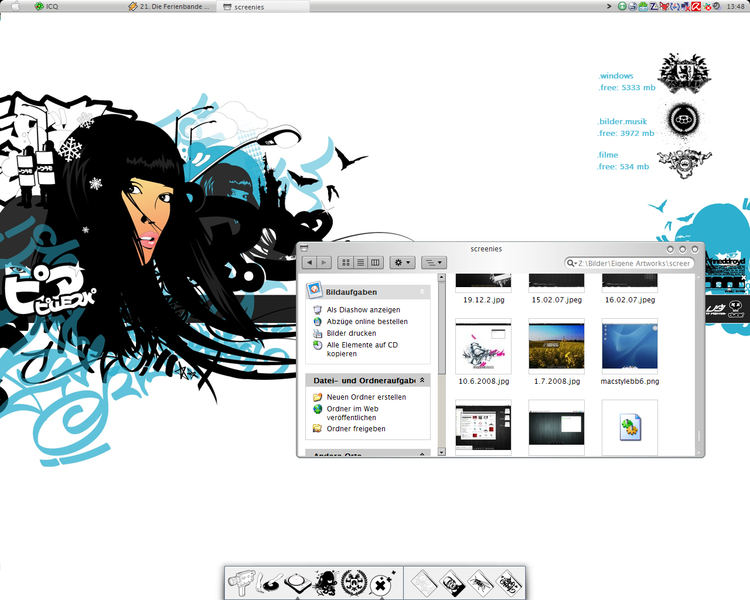Click the Apple logo in the menu bar
Image resolution: width=750 pixels, height=600 pixels.
pyautogui.click(x=15, y=6)
